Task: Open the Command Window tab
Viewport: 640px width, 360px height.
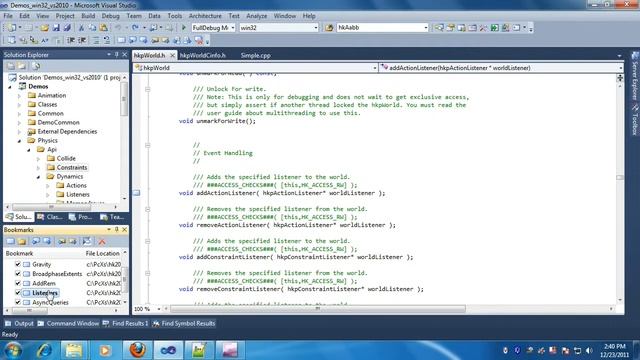Action: pos(68,323)
